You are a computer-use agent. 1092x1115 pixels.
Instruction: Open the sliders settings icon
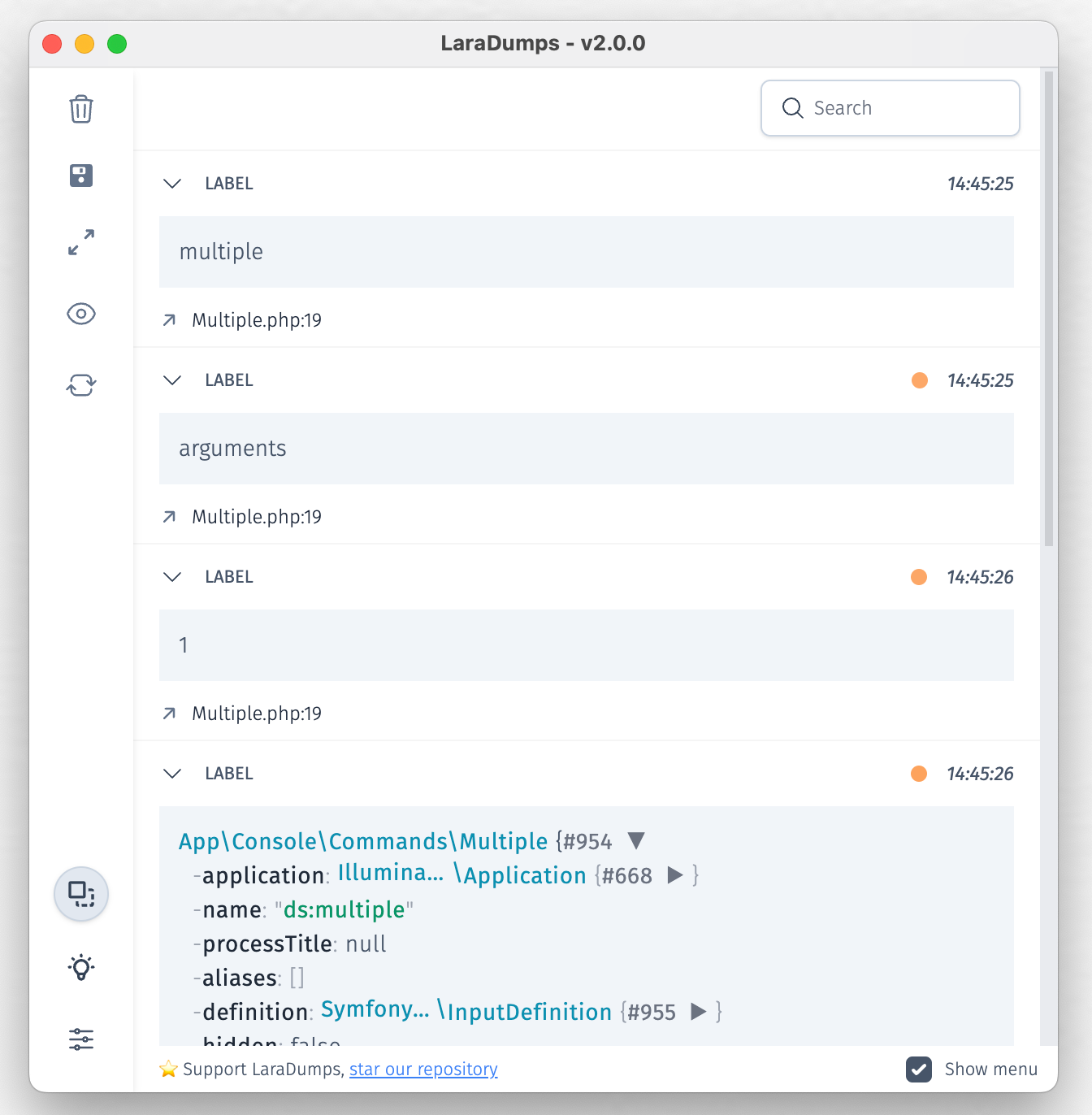click(x=81, y=1039)
